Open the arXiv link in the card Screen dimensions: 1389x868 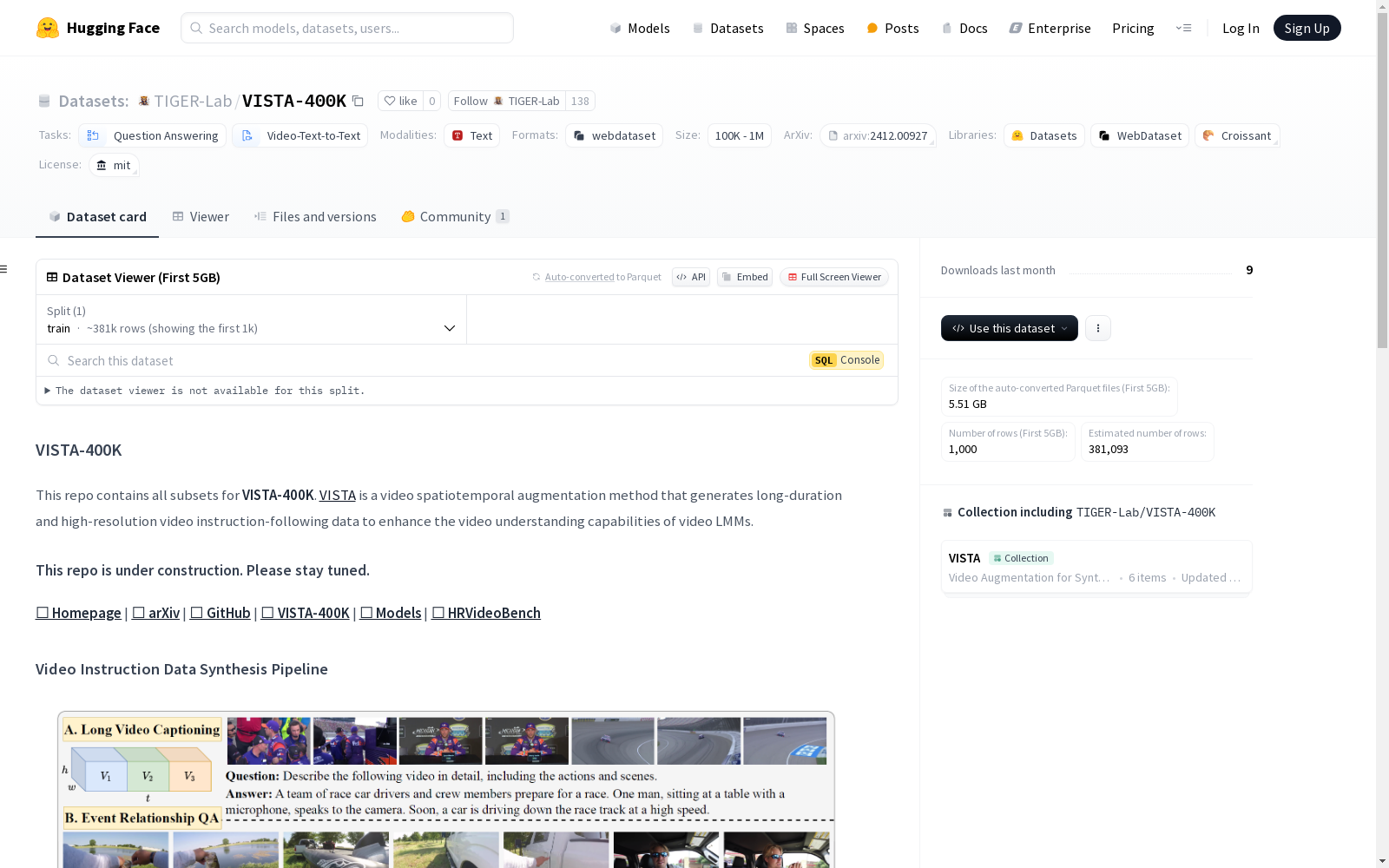155,613
